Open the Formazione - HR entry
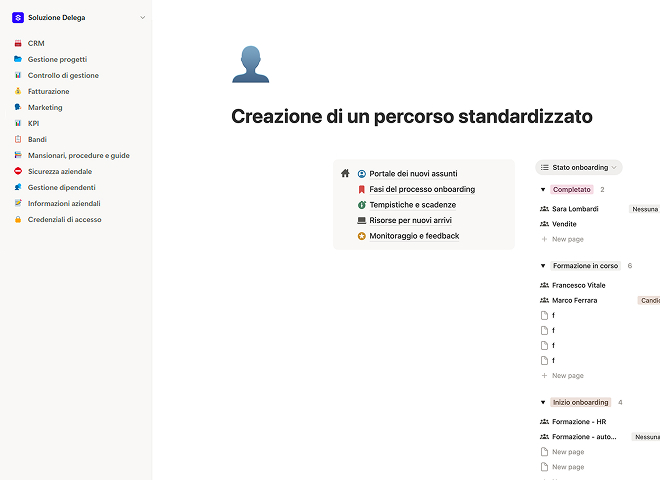The image size is (660, 480). pyautogui.click(x=579, y=421)
